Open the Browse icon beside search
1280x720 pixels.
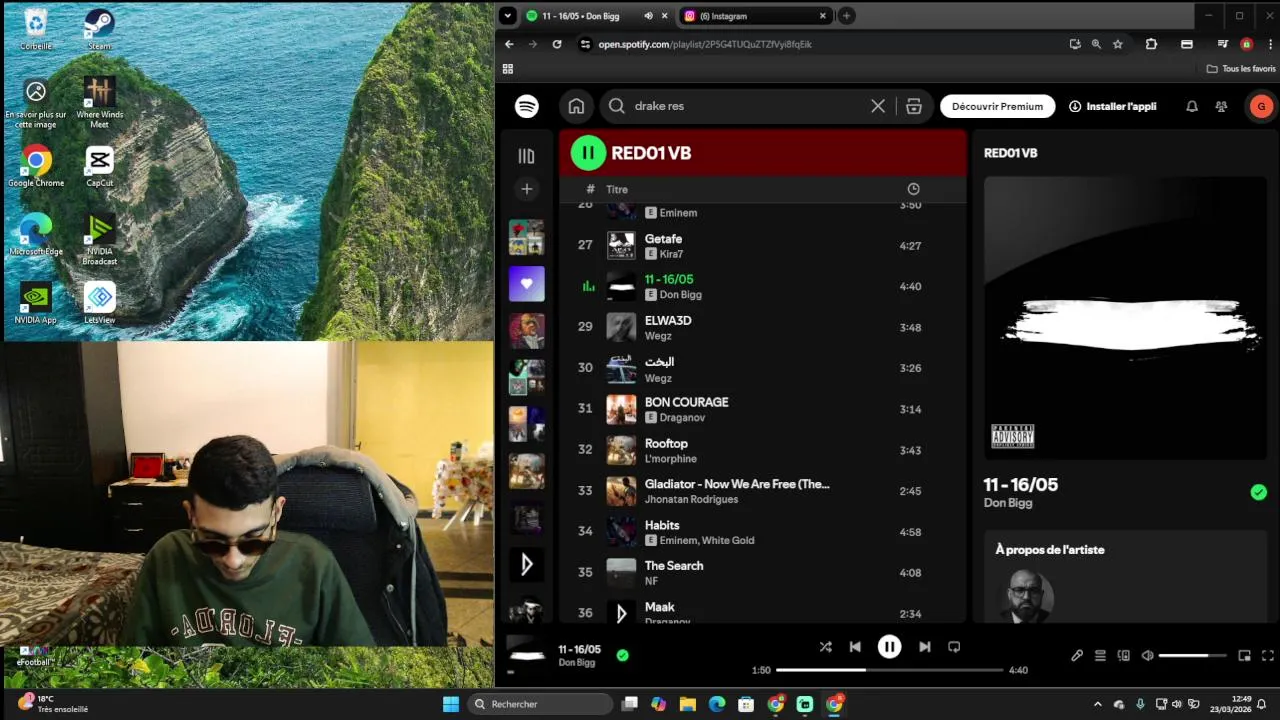tap(913, 106)
